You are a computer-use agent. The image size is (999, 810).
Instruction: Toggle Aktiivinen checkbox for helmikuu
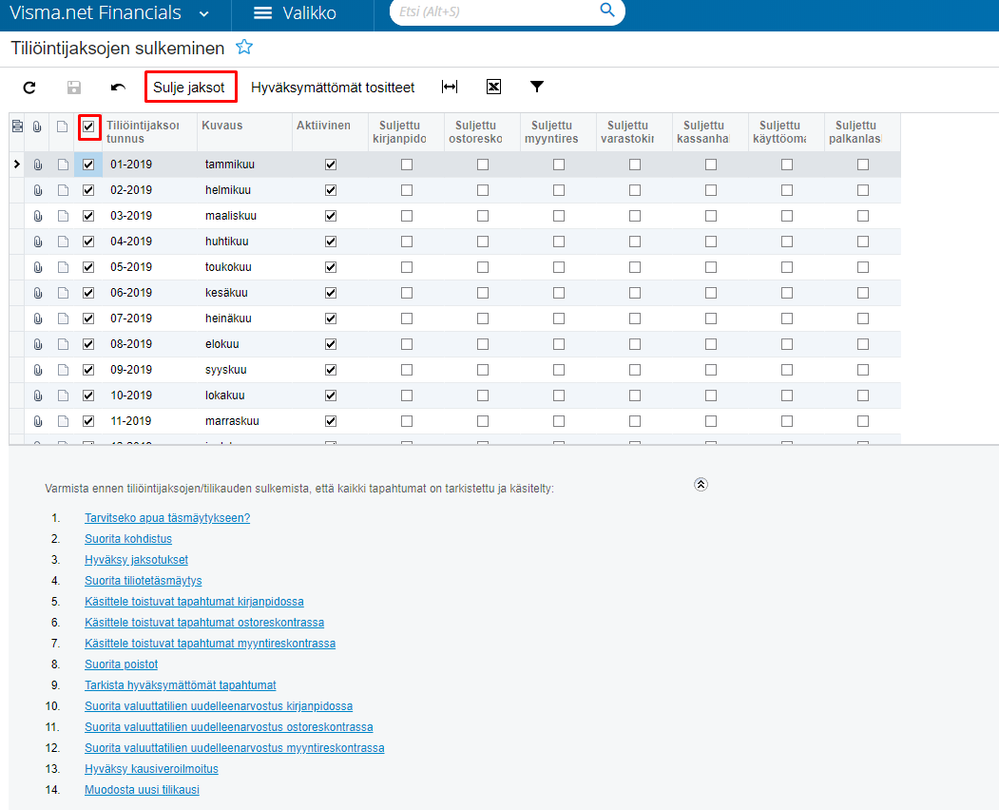(331, 190)
